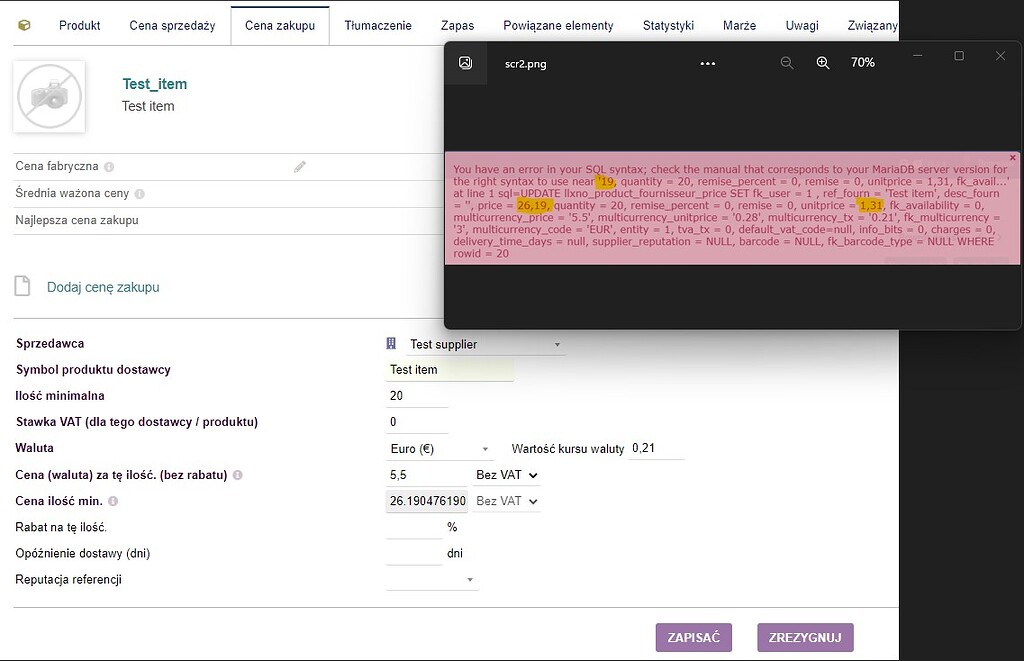Click the Dodaj cenę zakupu link
This screenshot has height=661, width=1024.
(x=103, y=287)
